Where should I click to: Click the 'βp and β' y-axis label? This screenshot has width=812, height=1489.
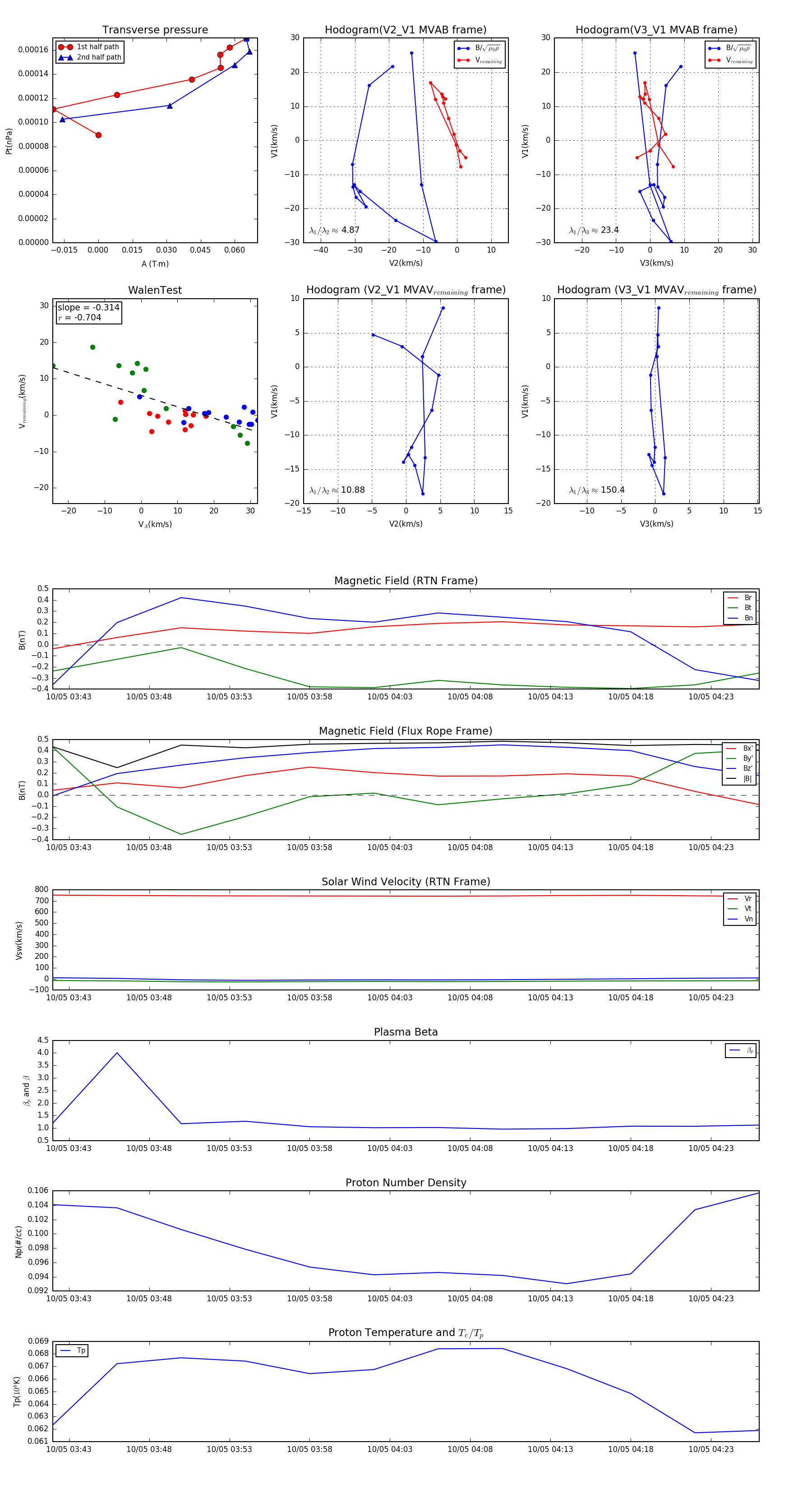tap(27, 1091)
